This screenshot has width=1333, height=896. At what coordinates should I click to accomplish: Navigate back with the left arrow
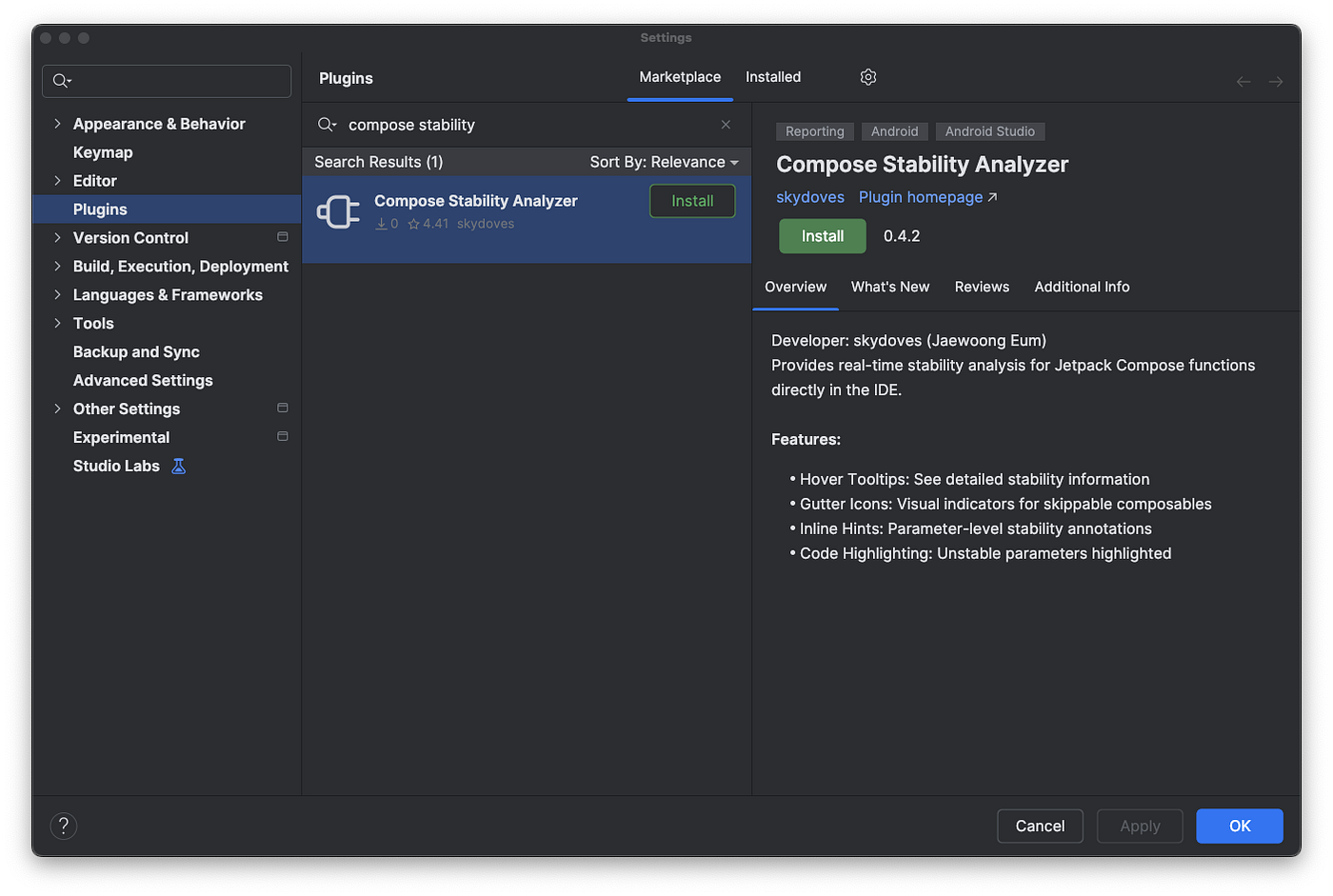(1243, 82)
